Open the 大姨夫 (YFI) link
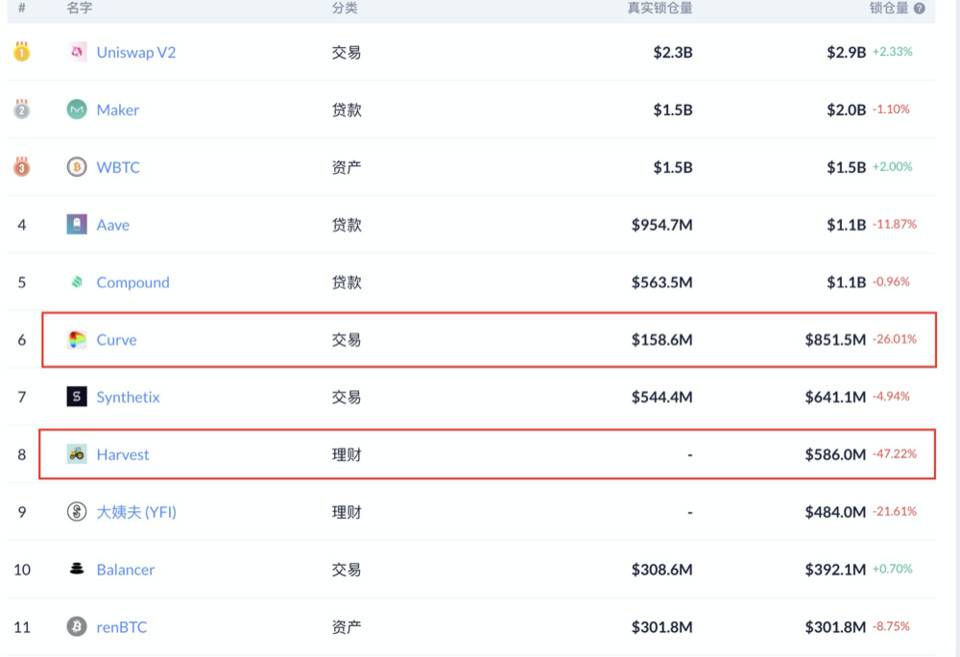This screenshot has height=657, width=960. (x=136, y=512)
